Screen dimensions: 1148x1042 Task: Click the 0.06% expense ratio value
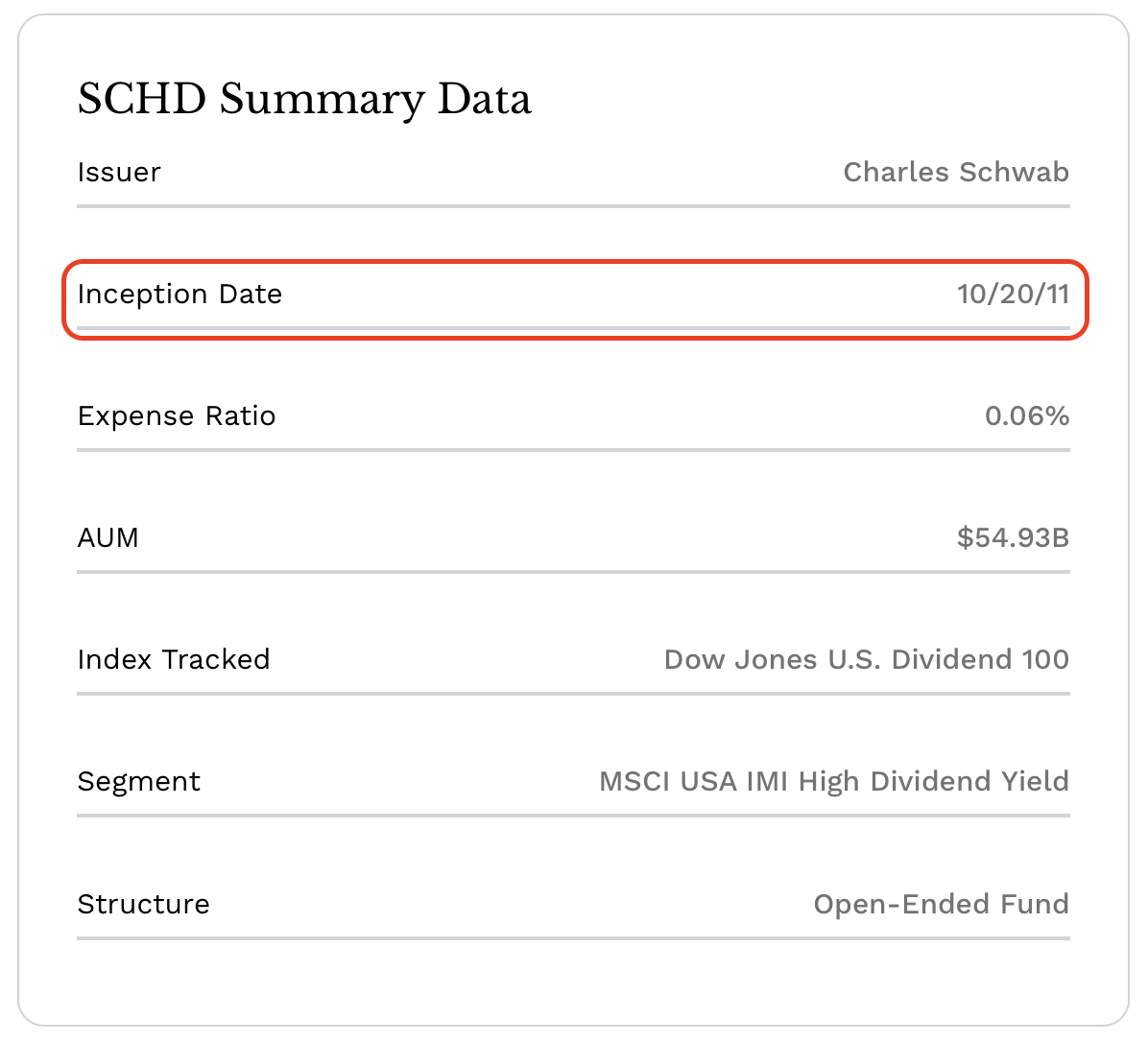tap(1027, 416)
